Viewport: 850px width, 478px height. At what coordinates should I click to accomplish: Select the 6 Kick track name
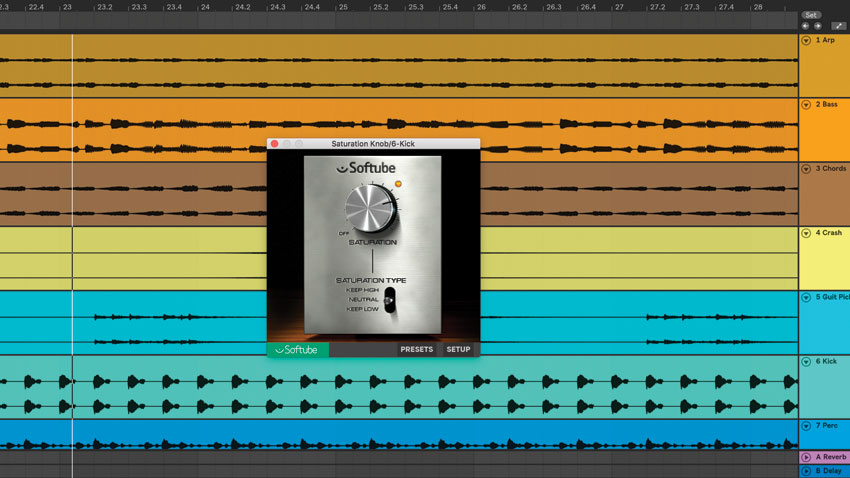tap(826, 361)
